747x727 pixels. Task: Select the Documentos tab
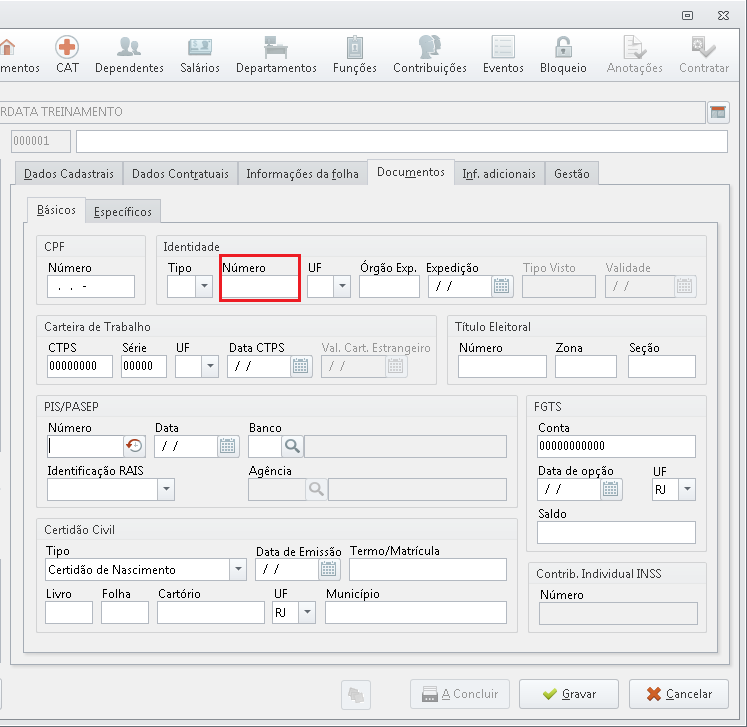click(411, 172)
